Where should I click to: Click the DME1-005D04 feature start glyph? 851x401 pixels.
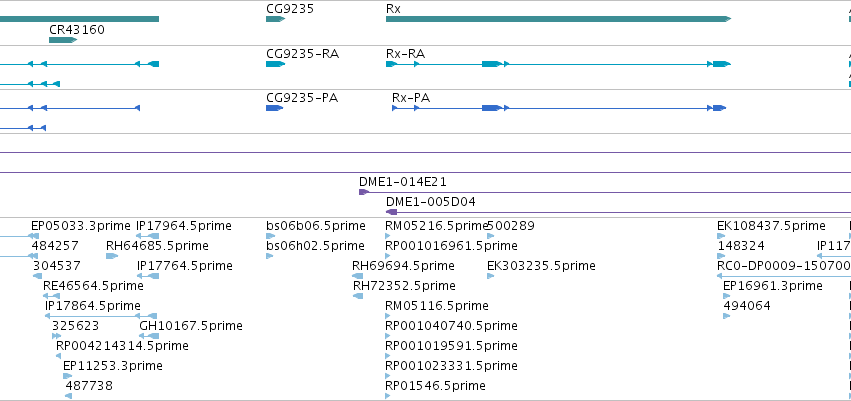point(391,212)
